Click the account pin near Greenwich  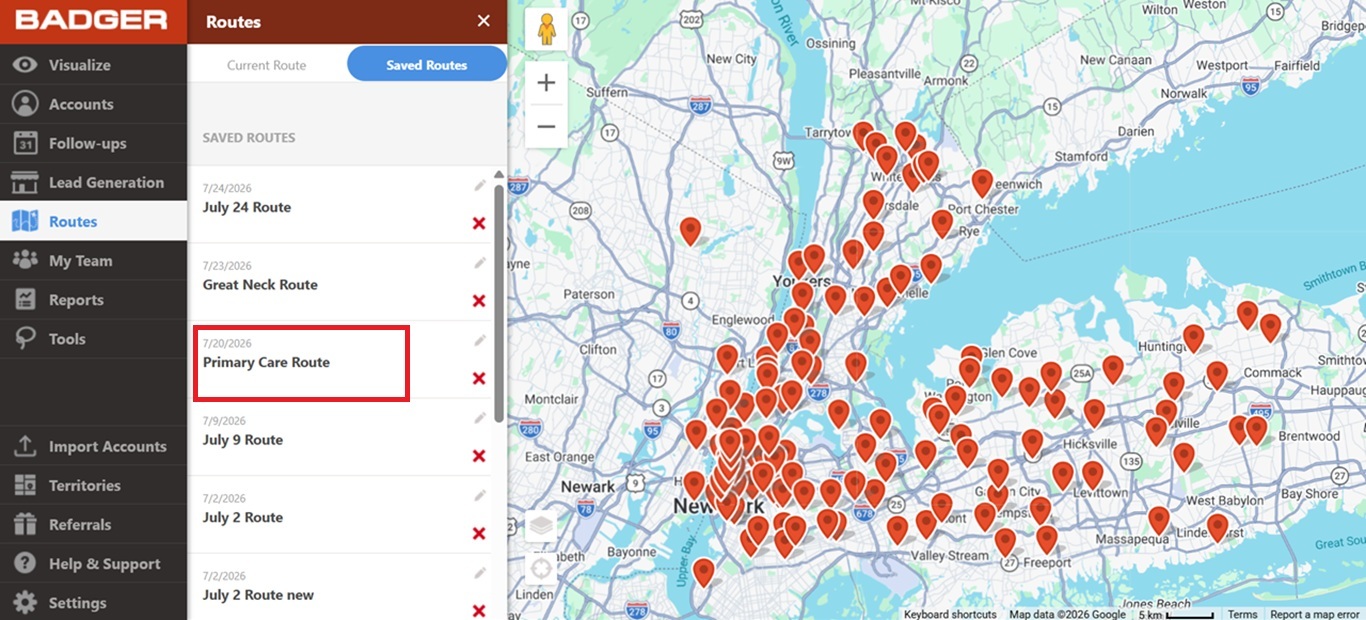(x=982, y=182)
